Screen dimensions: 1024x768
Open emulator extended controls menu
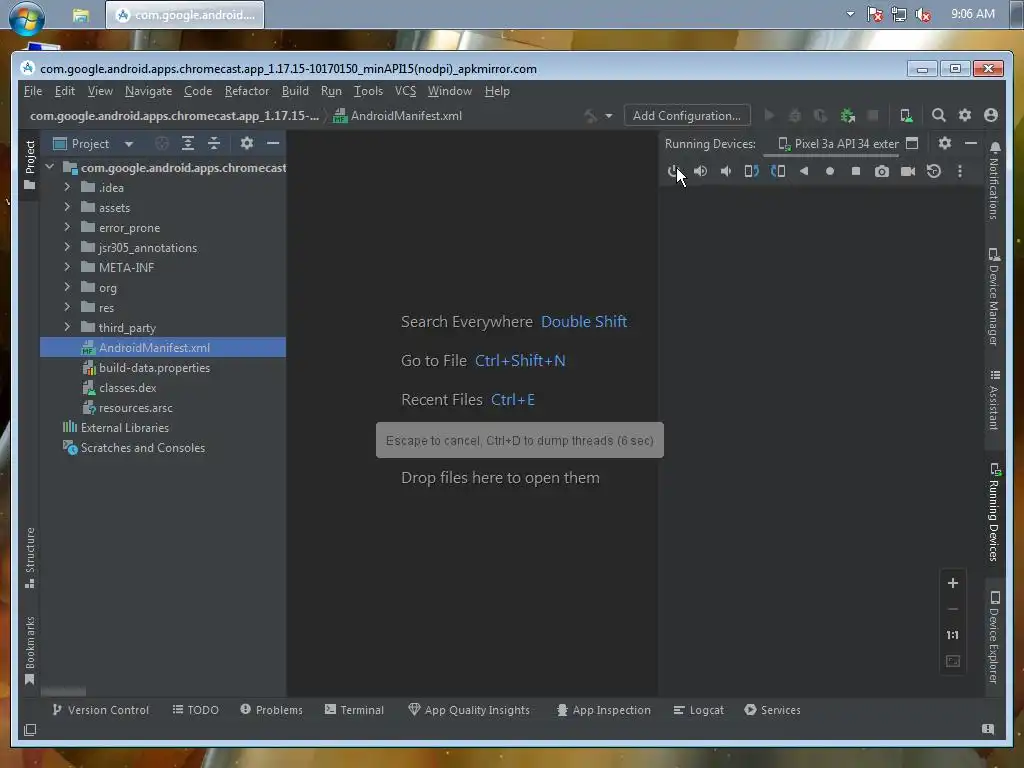959,171
